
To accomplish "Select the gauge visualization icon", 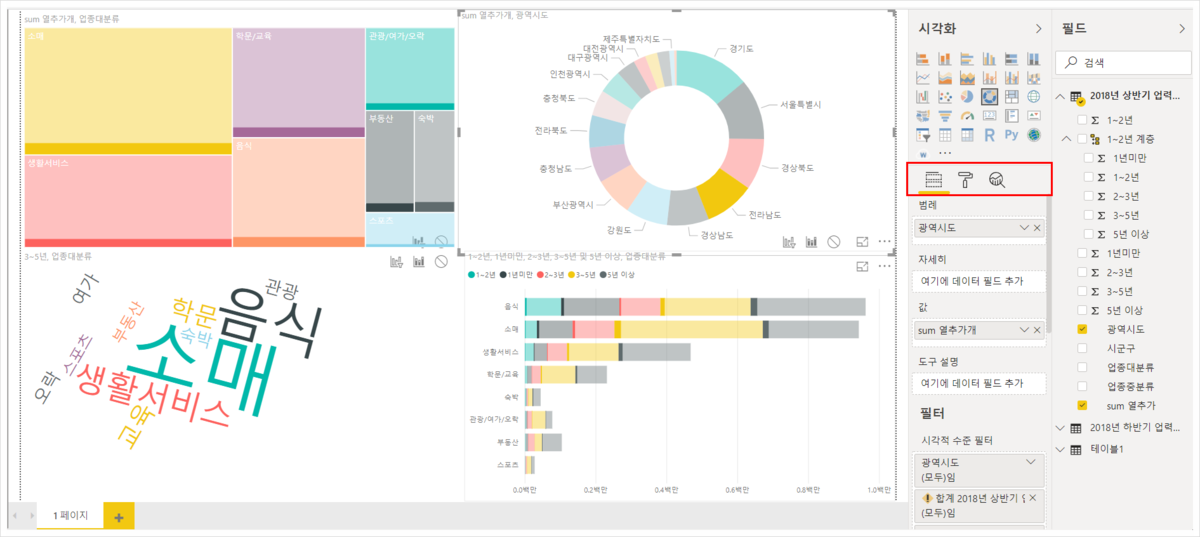I will (967, 115).
